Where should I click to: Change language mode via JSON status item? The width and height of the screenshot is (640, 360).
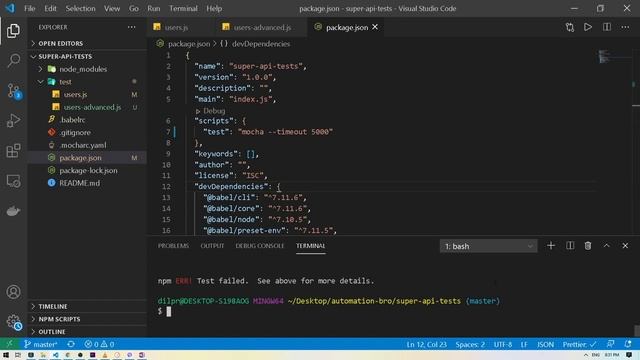[545, 344]
